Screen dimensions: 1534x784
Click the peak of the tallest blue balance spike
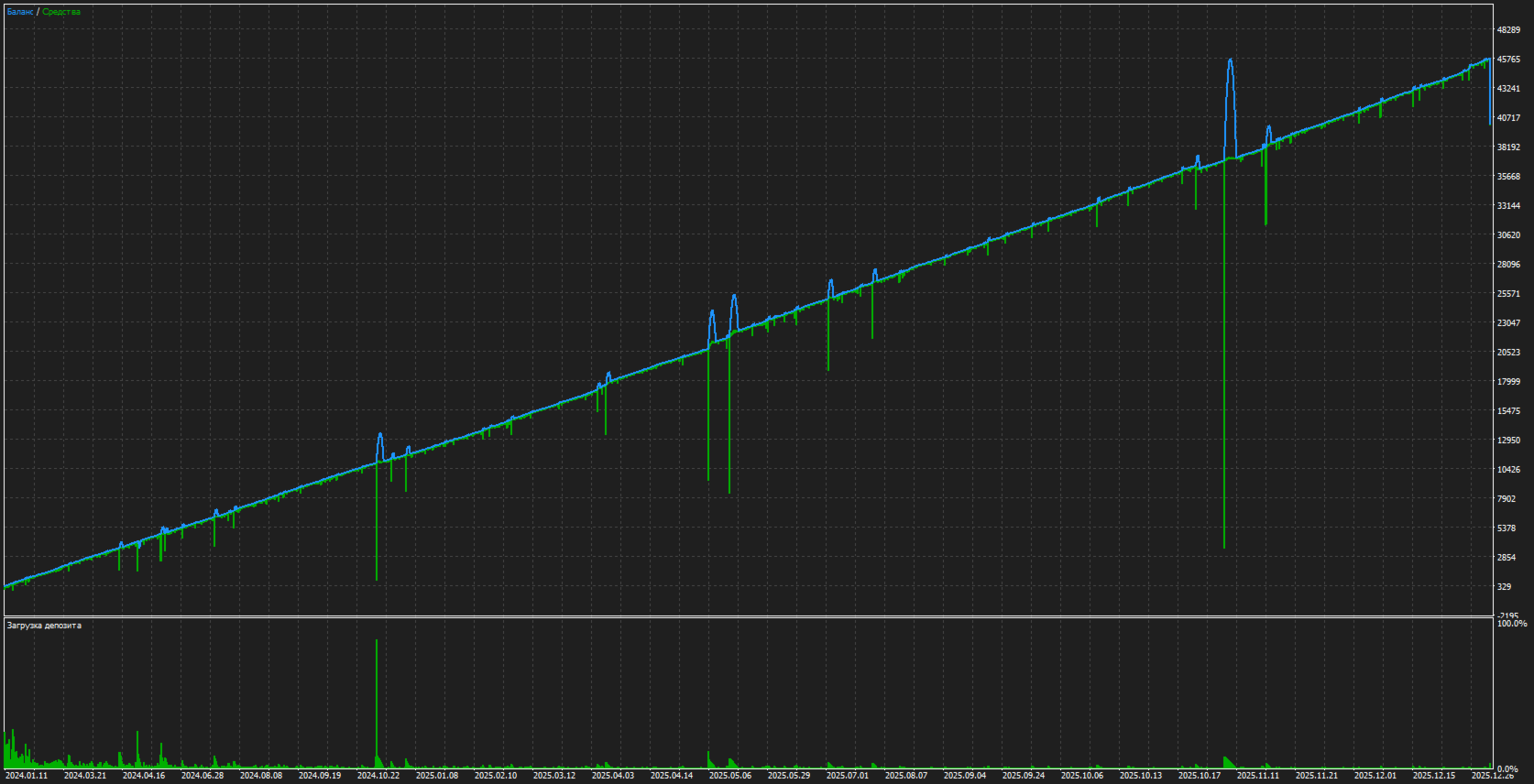coord(1230,60)
